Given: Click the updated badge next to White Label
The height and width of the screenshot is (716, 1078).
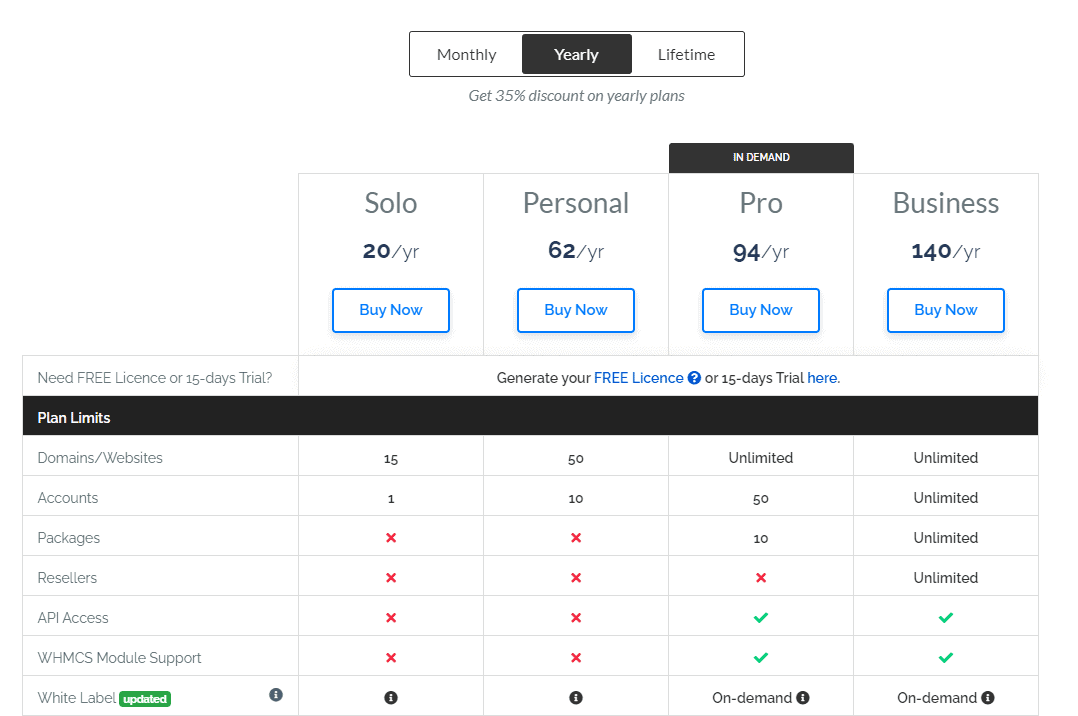Looking at the screenshot, I should [144, 699].
